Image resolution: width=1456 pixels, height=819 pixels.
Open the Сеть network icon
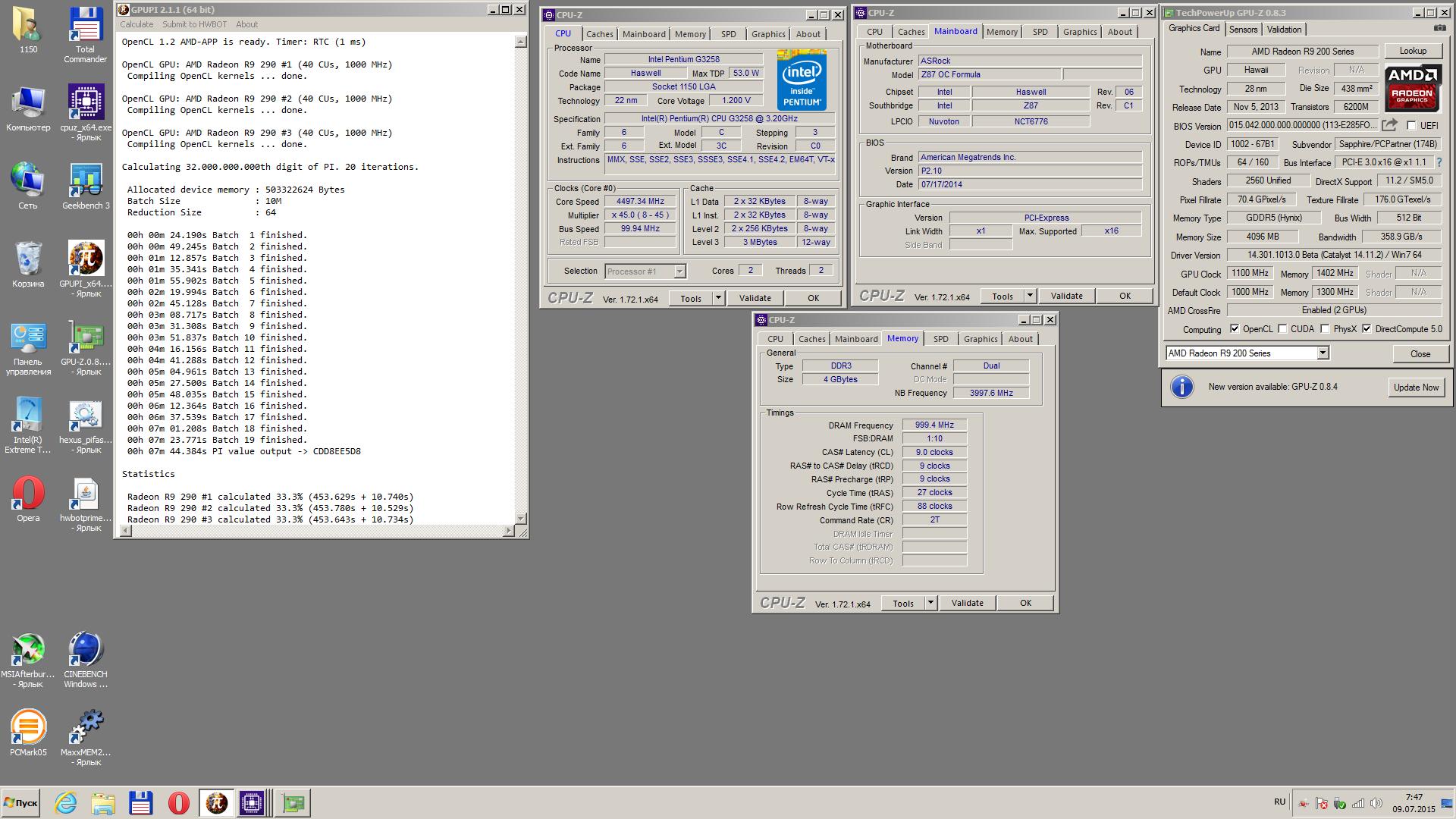point(28,185)
